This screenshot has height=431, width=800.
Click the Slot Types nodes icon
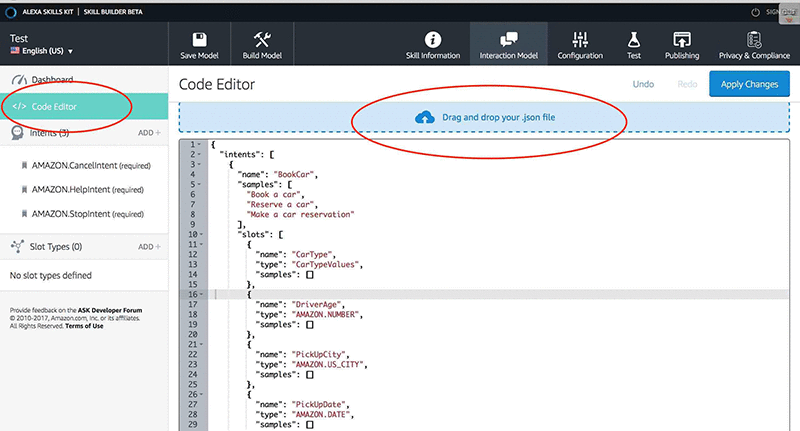17,246
